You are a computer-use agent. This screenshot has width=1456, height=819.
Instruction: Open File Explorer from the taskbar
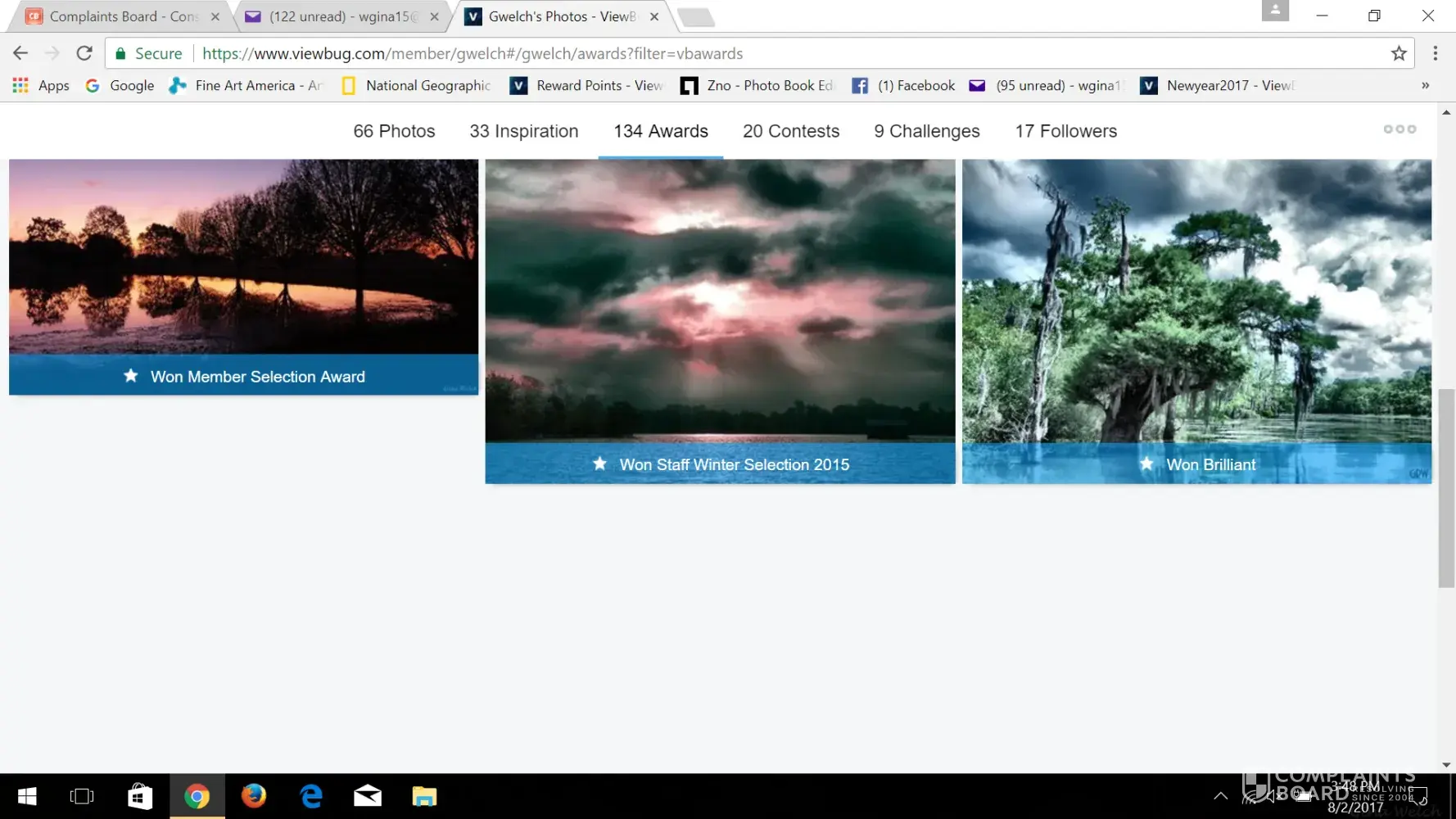pos(423,796)
